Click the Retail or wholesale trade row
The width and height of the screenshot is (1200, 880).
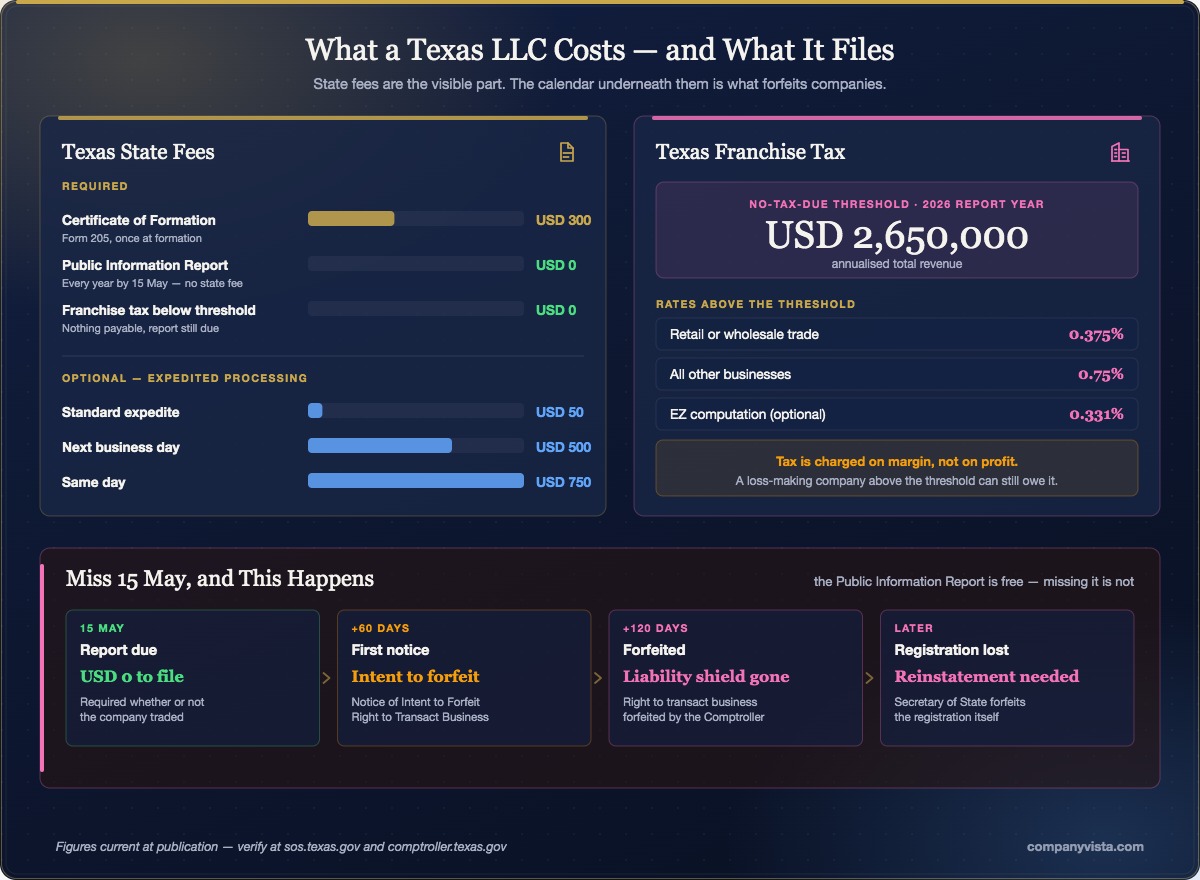click(x=897, y=334)
